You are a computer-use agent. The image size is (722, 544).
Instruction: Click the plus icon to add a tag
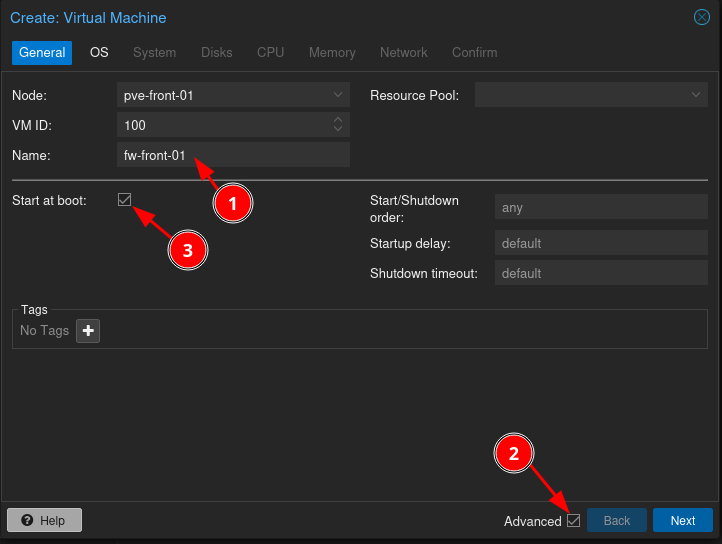88,331
